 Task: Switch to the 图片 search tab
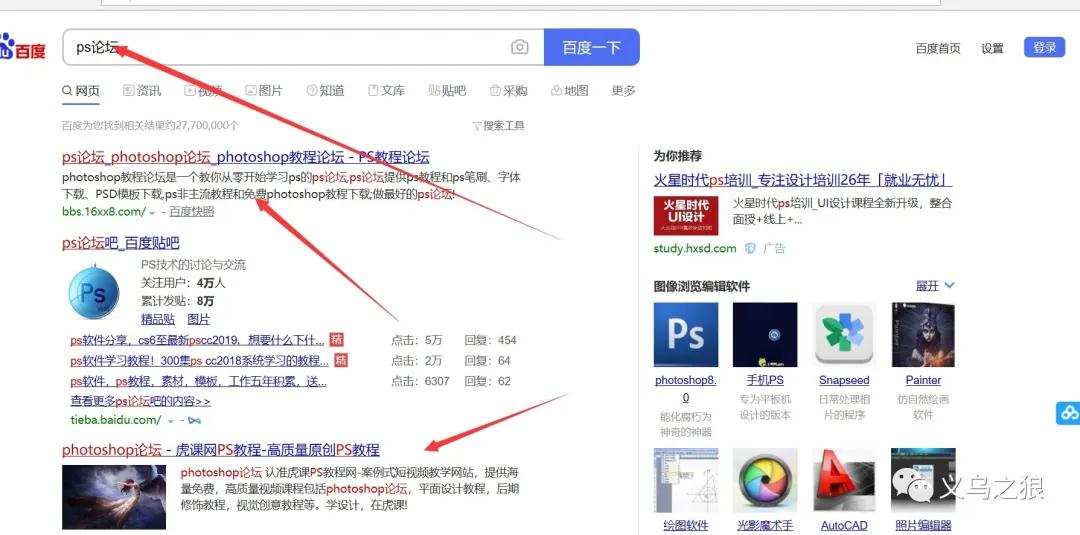pos(264,91)
